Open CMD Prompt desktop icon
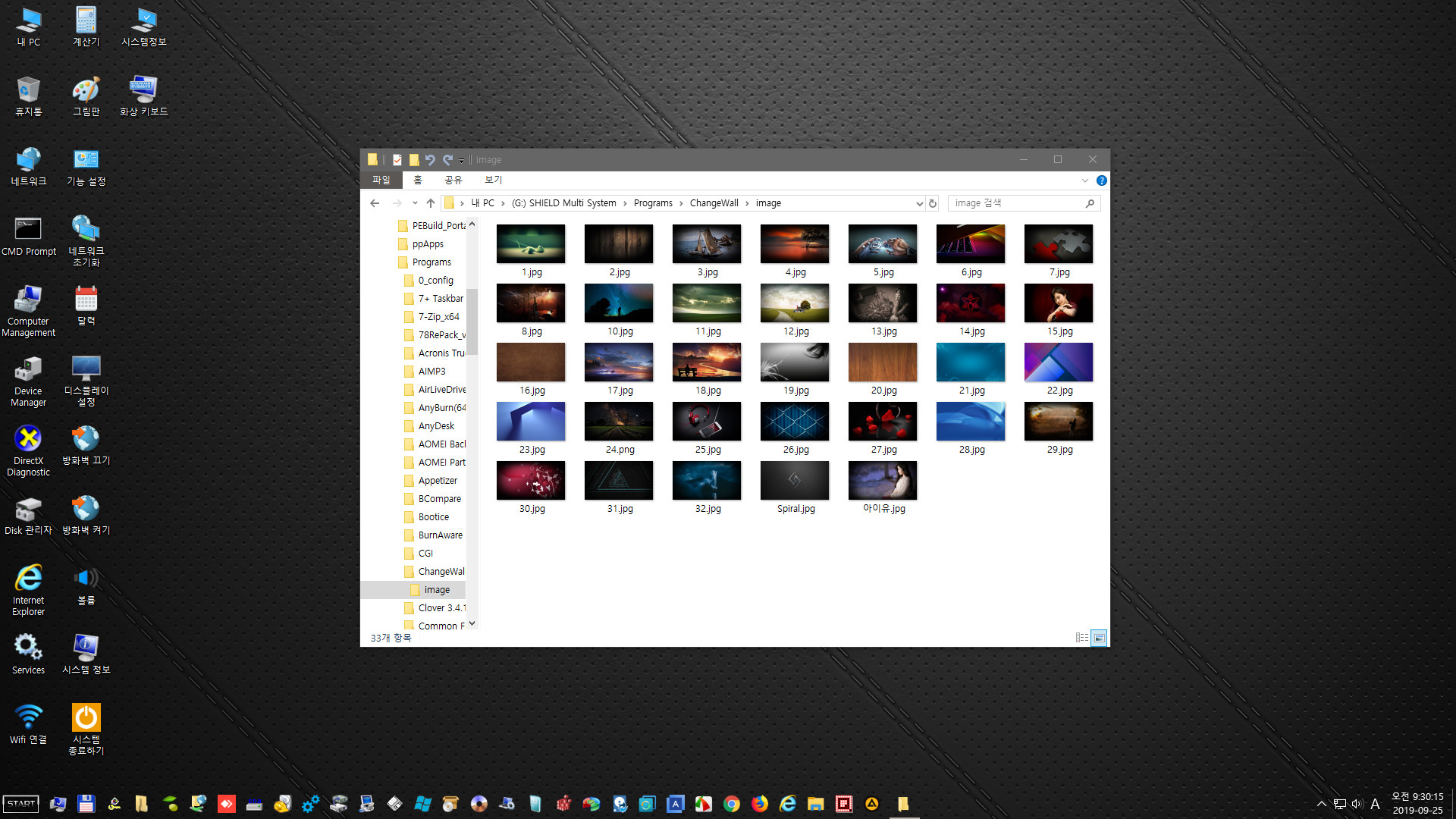The height and width of the screenshot is (819, 1456). (x=29, y=236)
